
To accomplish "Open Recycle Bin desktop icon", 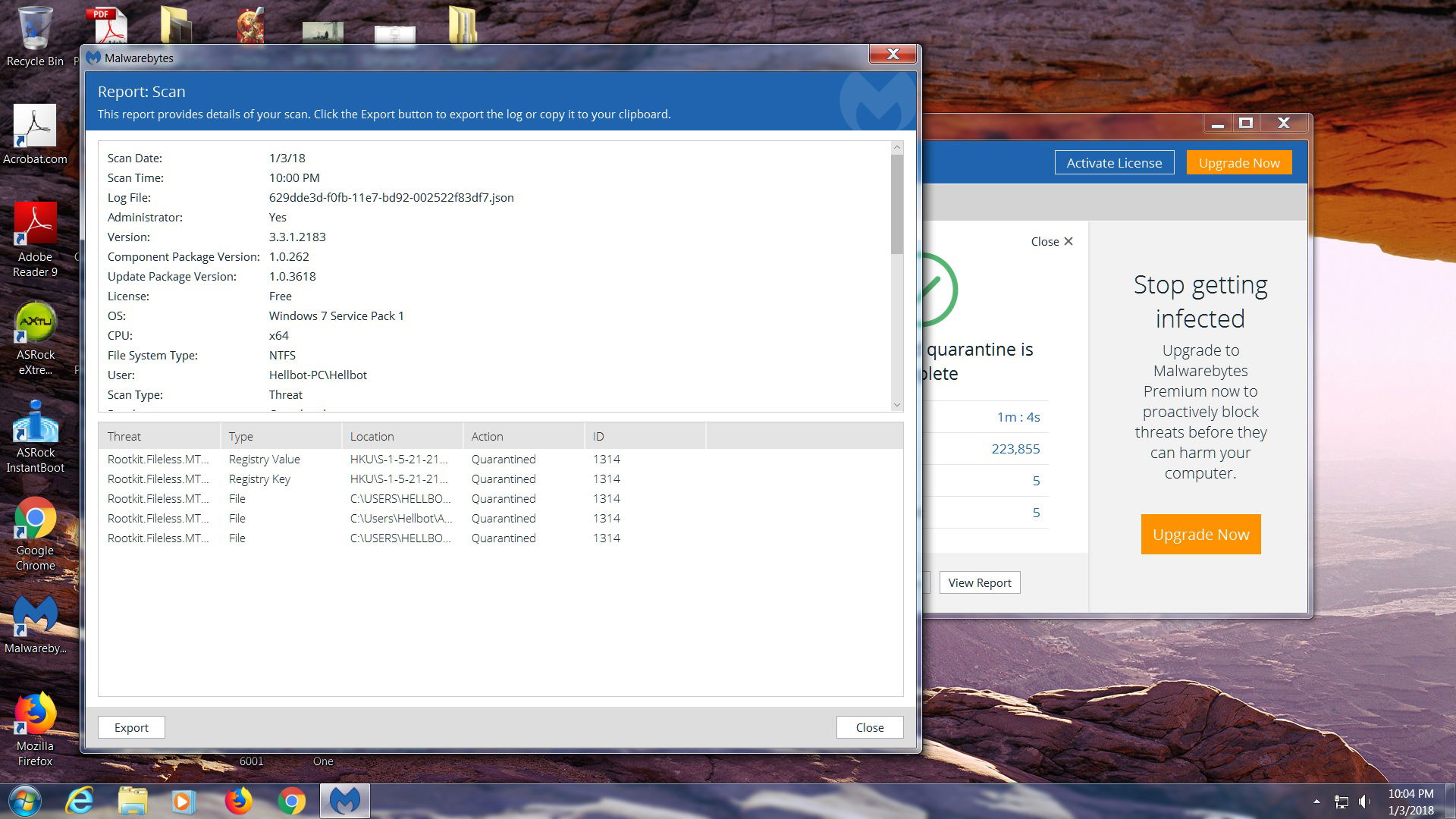I will 35,36.
